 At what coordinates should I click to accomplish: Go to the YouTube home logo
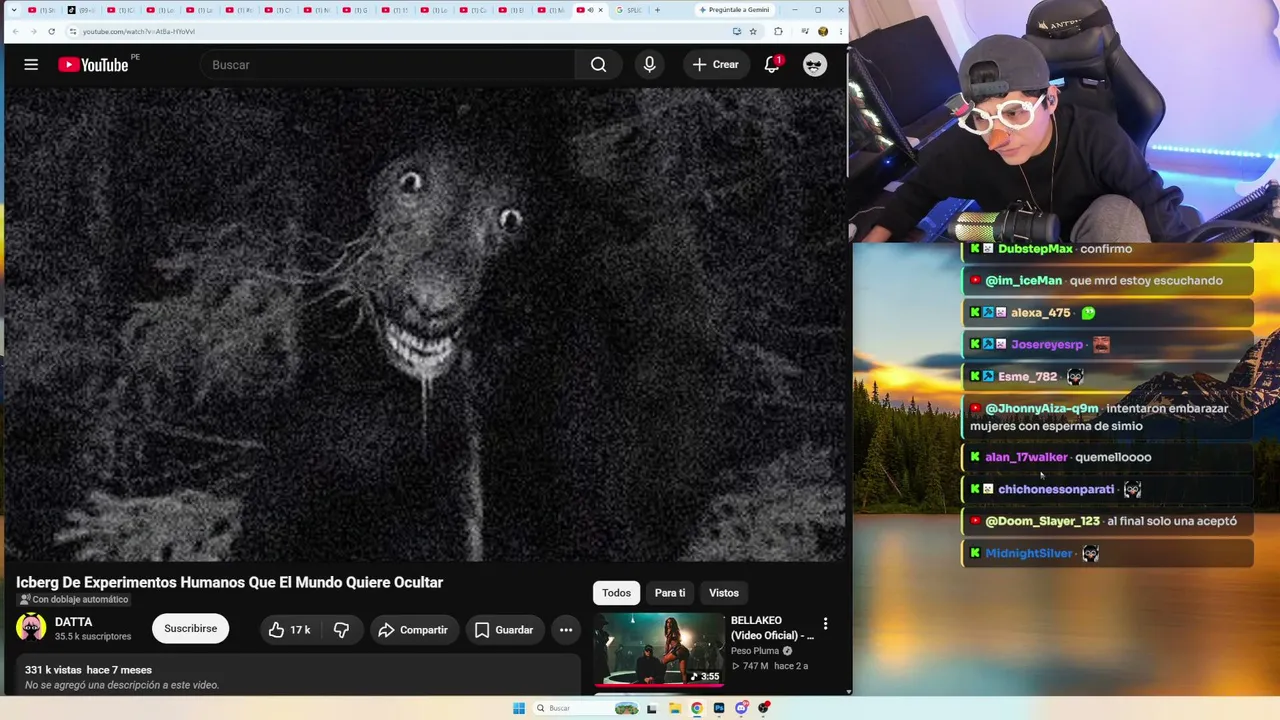[93, 65]
